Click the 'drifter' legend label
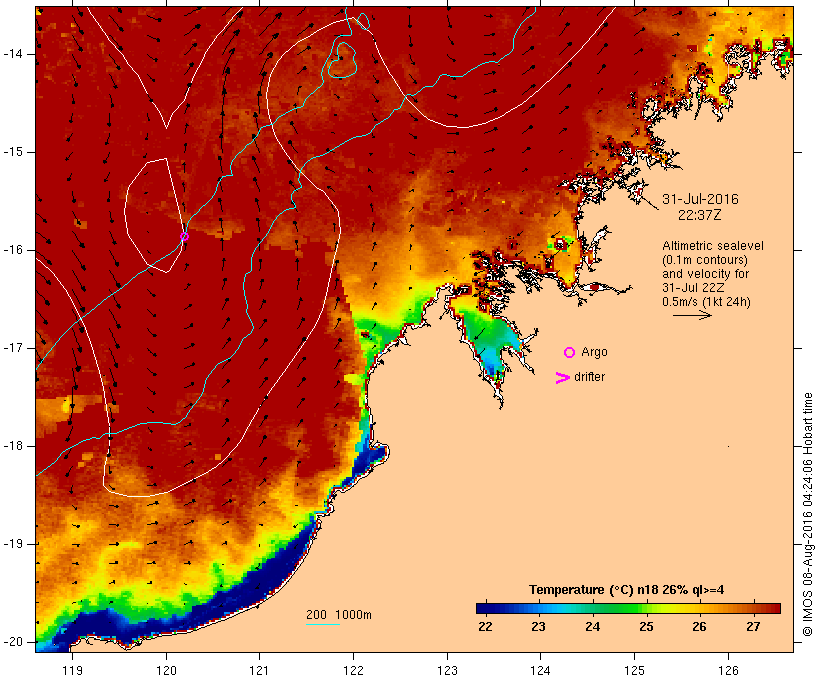The width and height of the screenshot is (820, 680). coord(589,377)
